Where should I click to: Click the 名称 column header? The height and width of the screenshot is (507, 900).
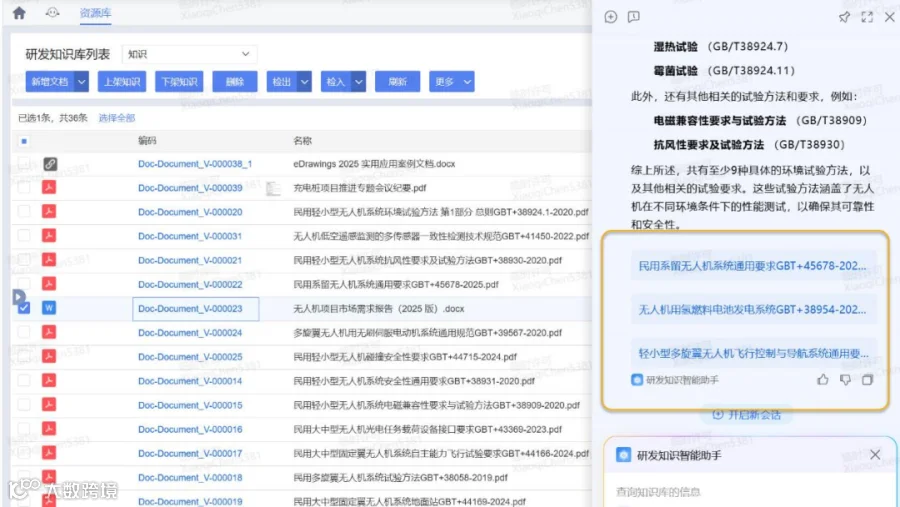click(302, 141)
